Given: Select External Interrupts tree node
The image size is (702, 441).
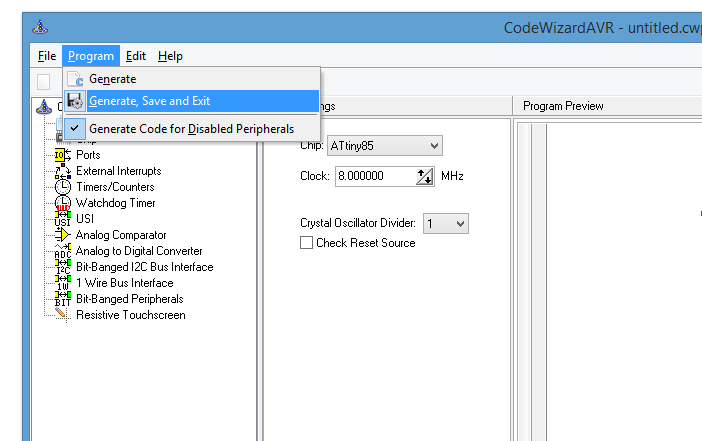Looking at the screenshot, I should click(119, 171).
